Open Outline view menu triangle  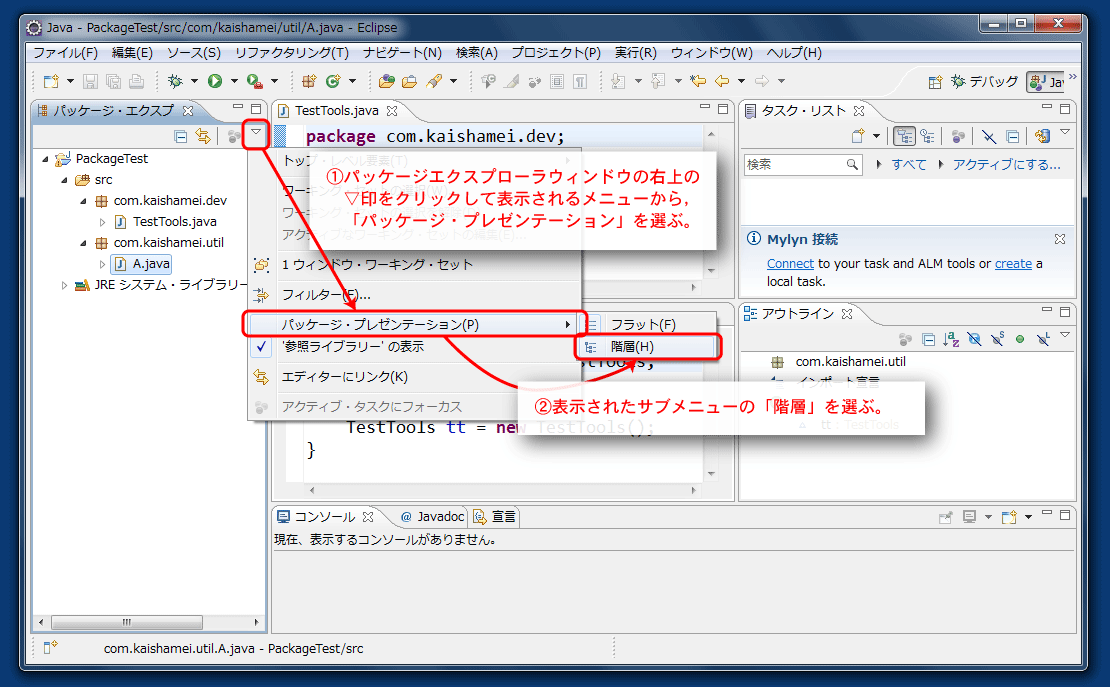point(1065,335)
